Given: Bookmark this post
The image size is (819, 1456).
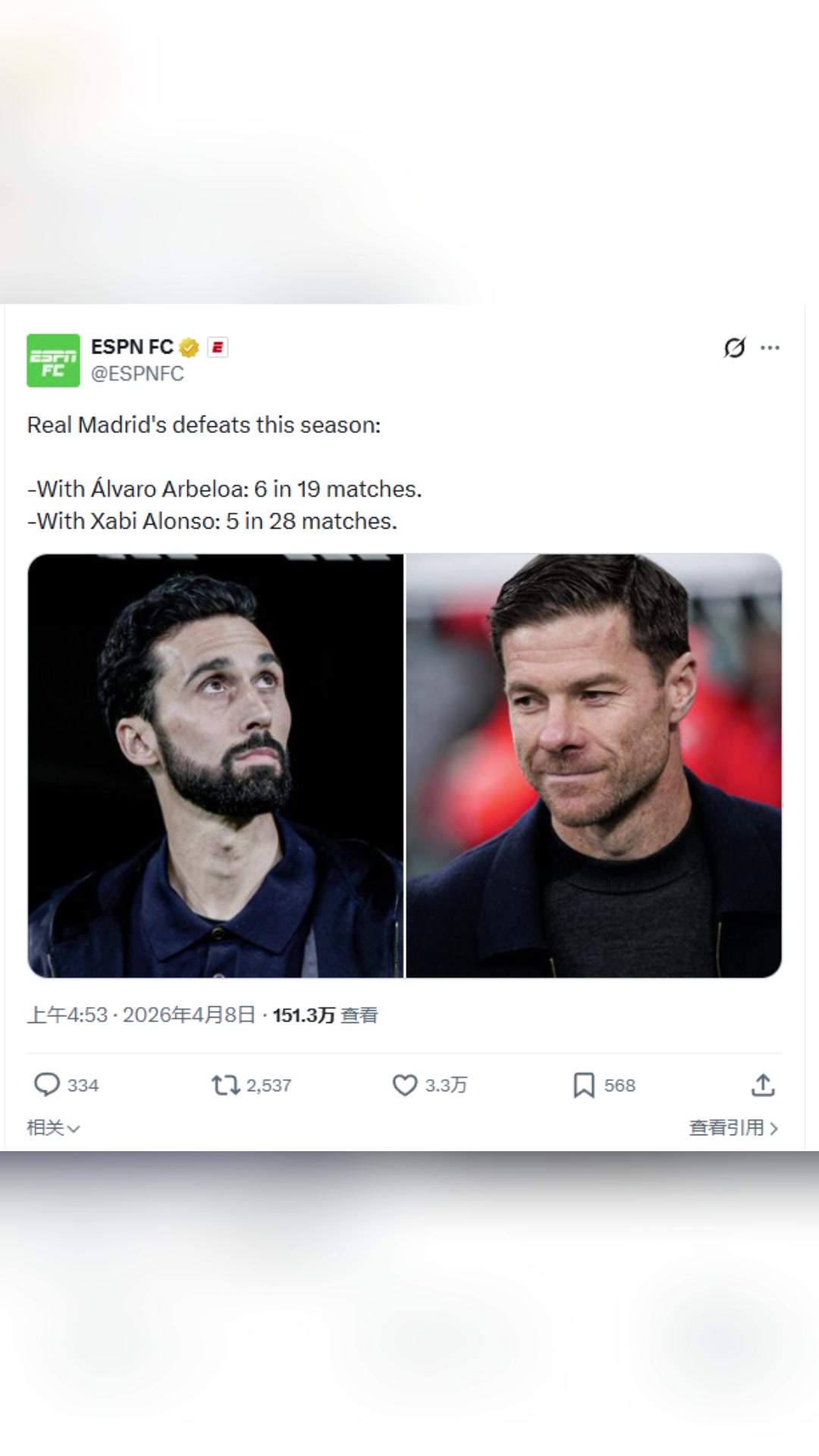Looking at the screenshot, I should (583, 1085).
